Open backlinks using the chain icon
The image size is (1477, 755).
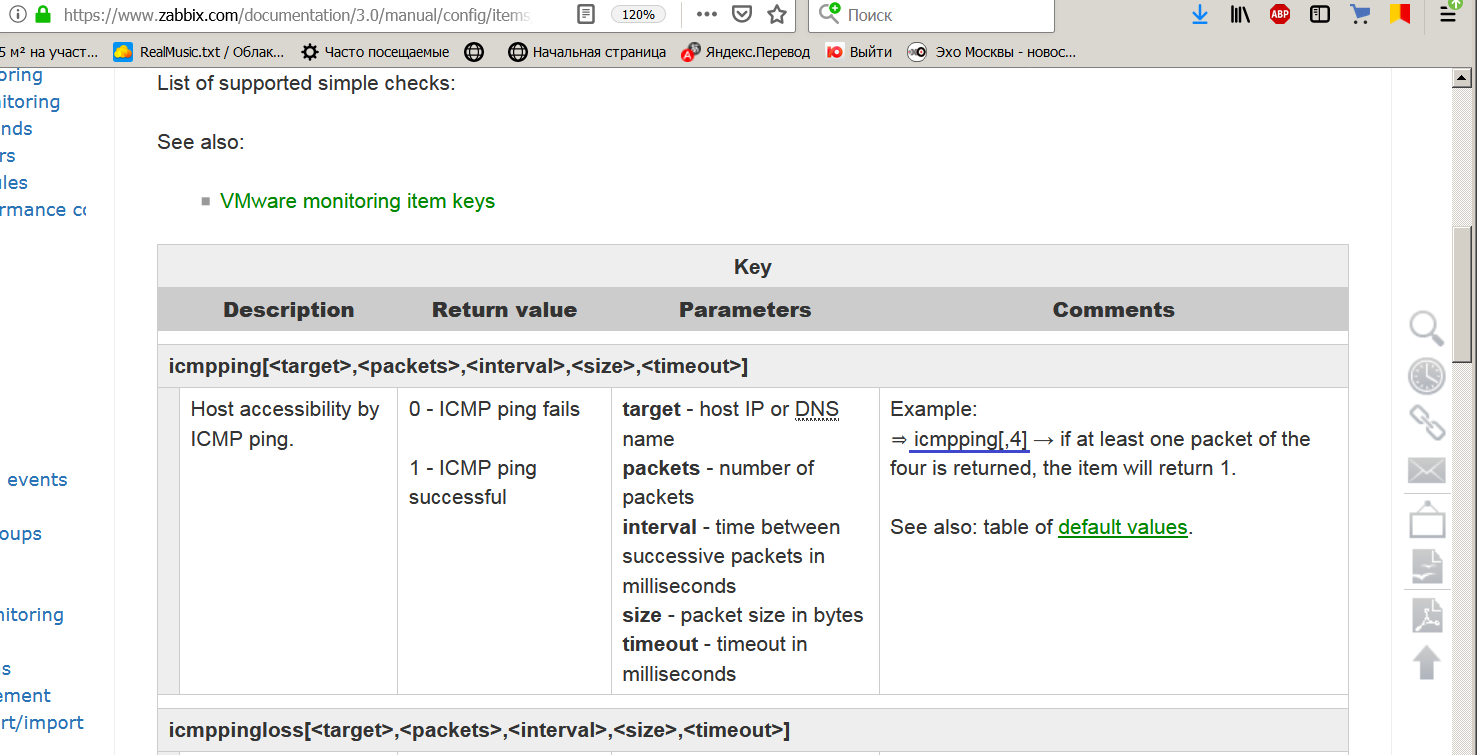click(x=1427, y=423)
